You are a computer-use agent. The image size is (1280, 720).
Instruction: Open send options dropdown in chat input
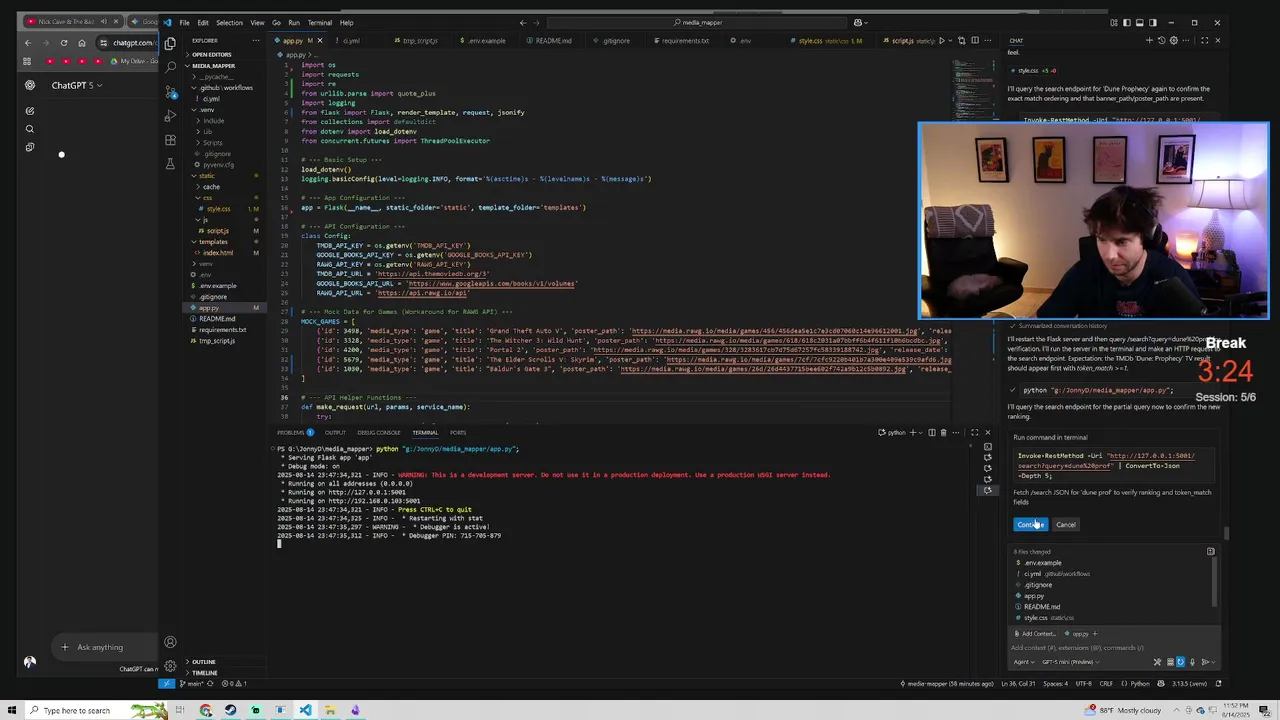1213,662
